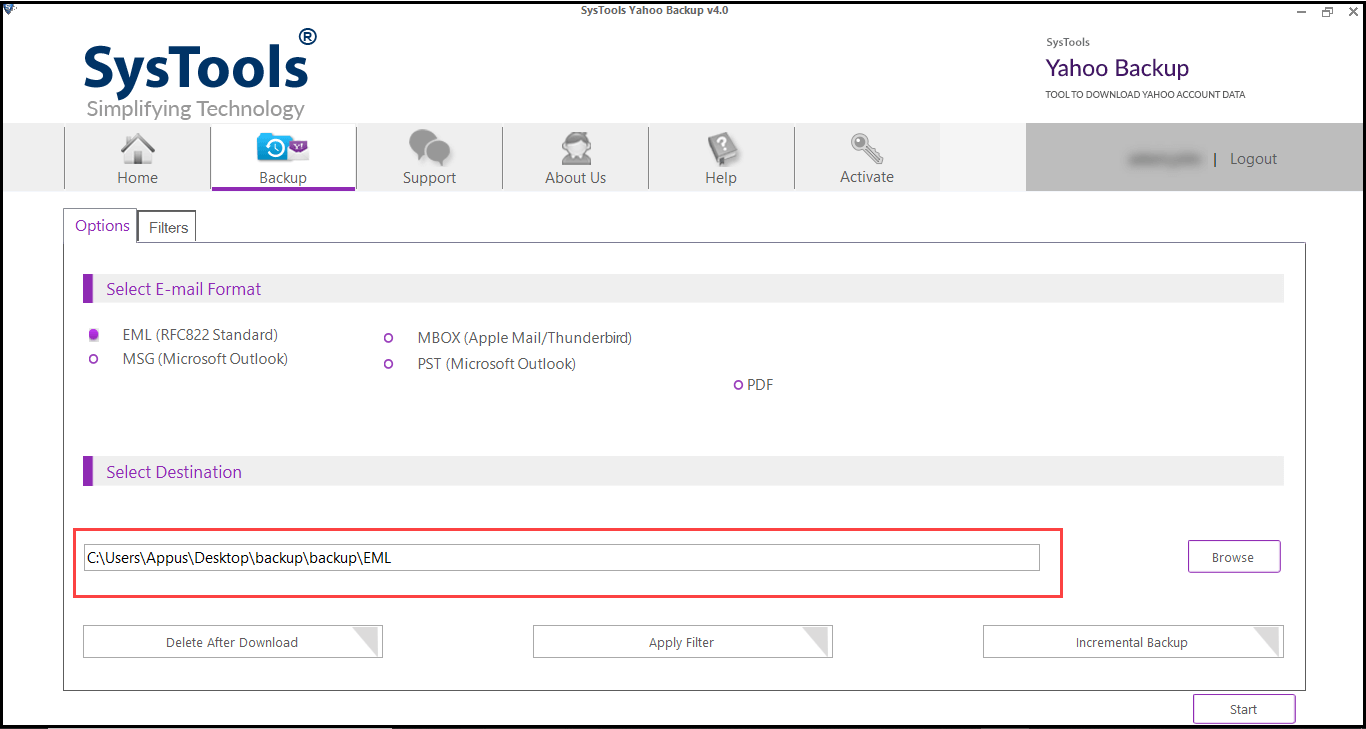1366x729 pixels.
Task: Open the Home toolbar section
Action: tap(137, 158)
